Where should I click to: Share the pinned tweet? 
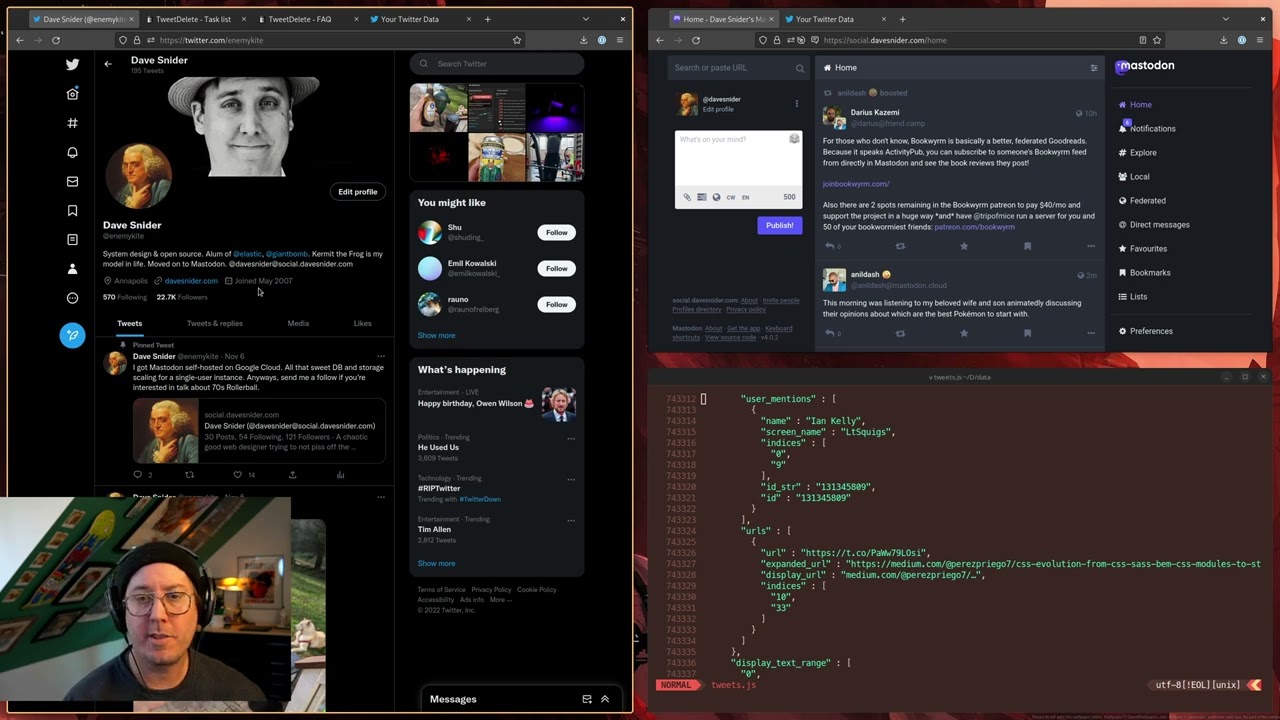pos(292,474)
